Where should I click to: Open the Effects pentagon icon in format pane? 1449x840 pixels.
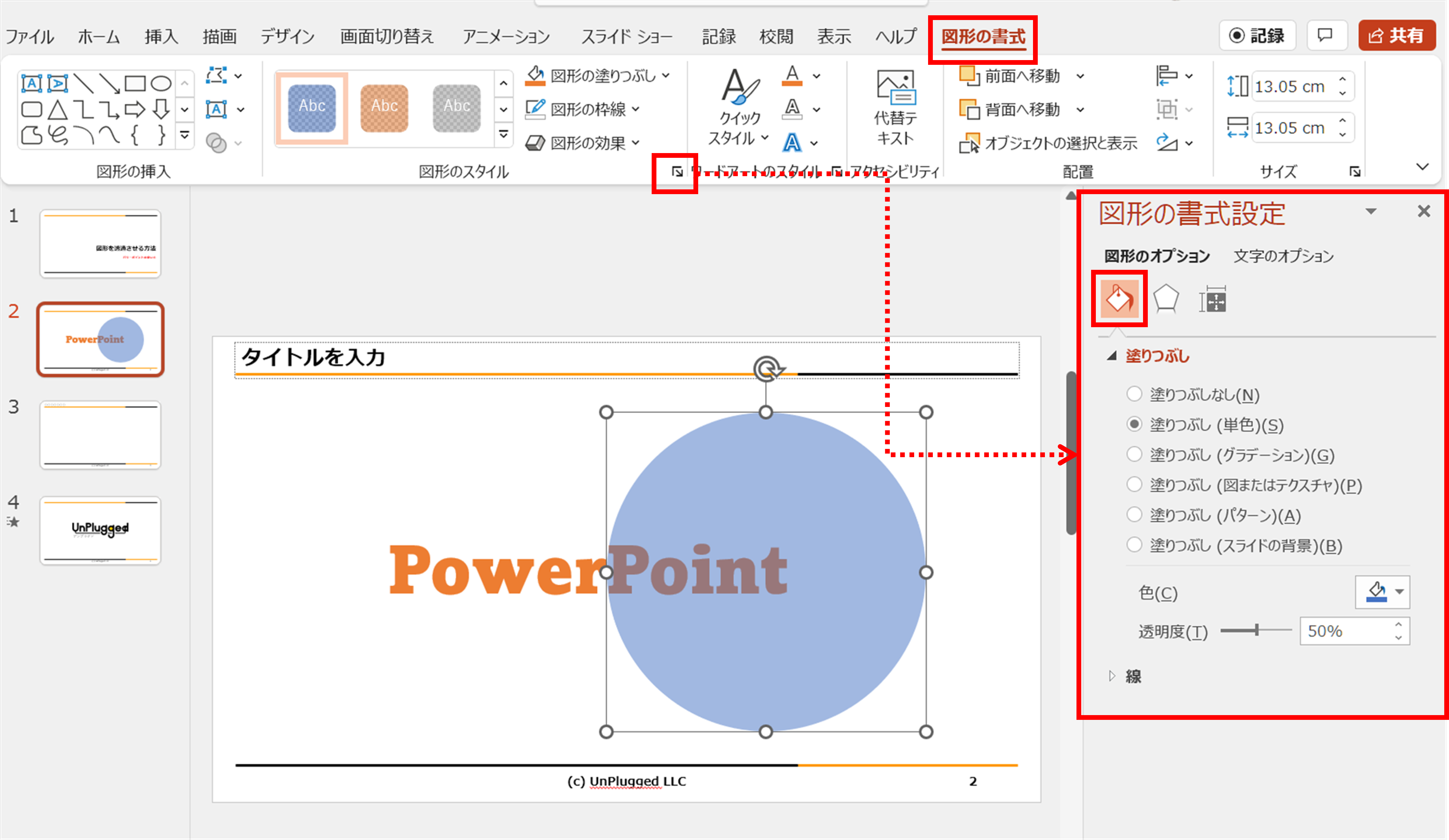click(1165, 299)
